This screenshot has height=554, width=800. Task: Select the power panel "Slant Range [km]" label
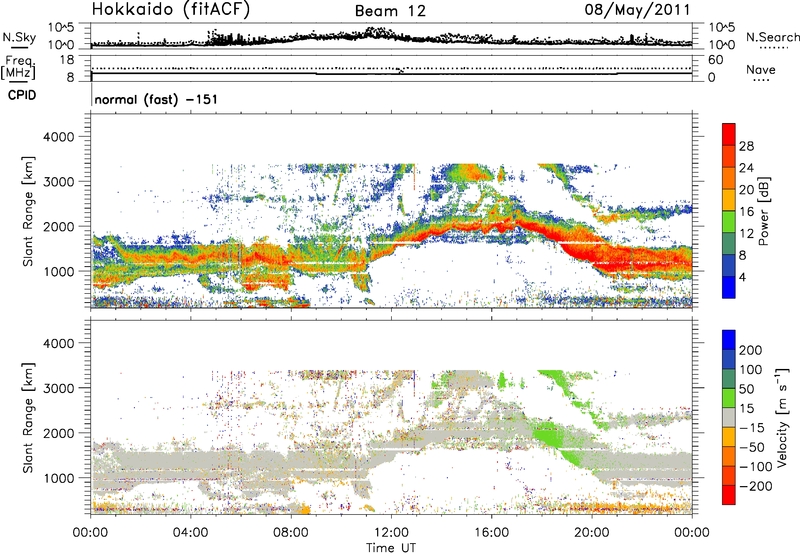(29, 211)
